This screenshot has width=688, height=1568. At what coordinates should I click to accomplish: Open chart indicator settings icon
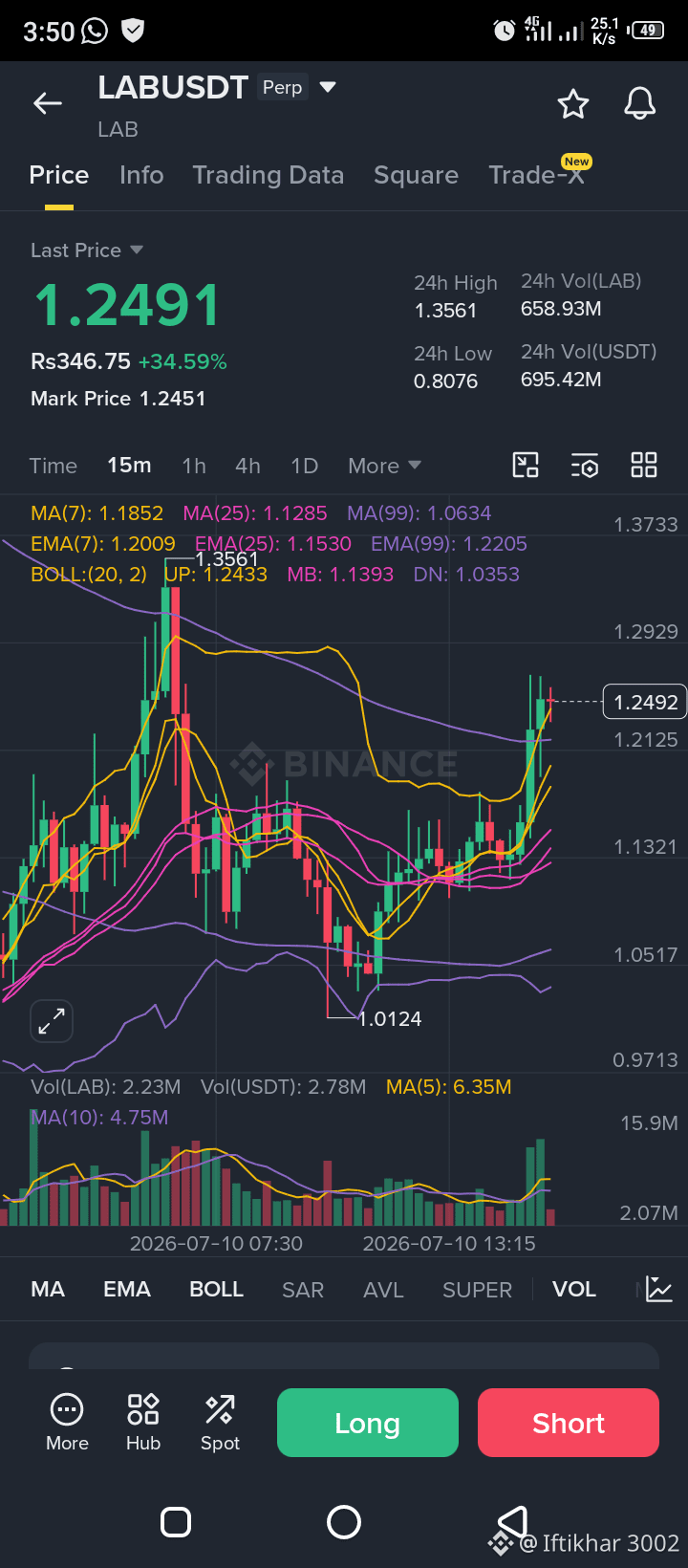click(x=585, y=465)
